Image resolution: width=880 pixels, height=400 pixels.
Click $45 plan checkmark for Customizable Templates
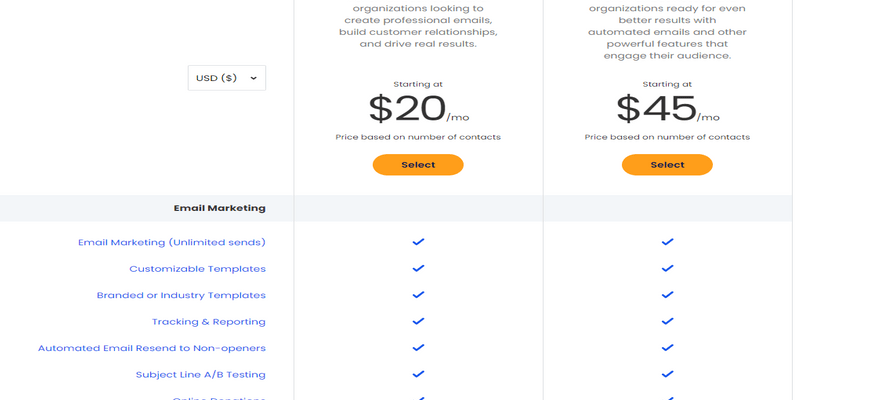point(667,269)
